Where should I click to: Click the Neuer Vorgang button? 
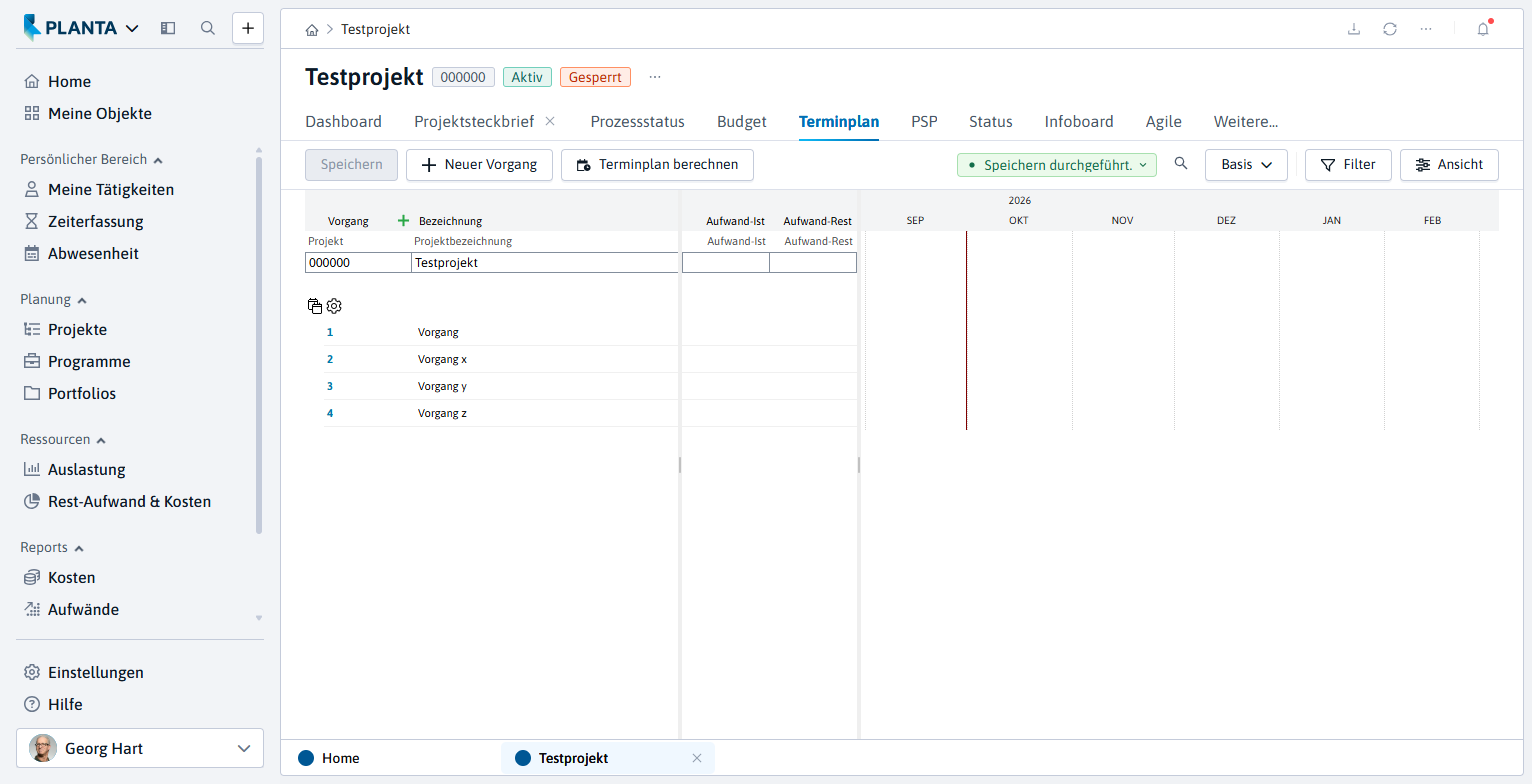(479, 165)
